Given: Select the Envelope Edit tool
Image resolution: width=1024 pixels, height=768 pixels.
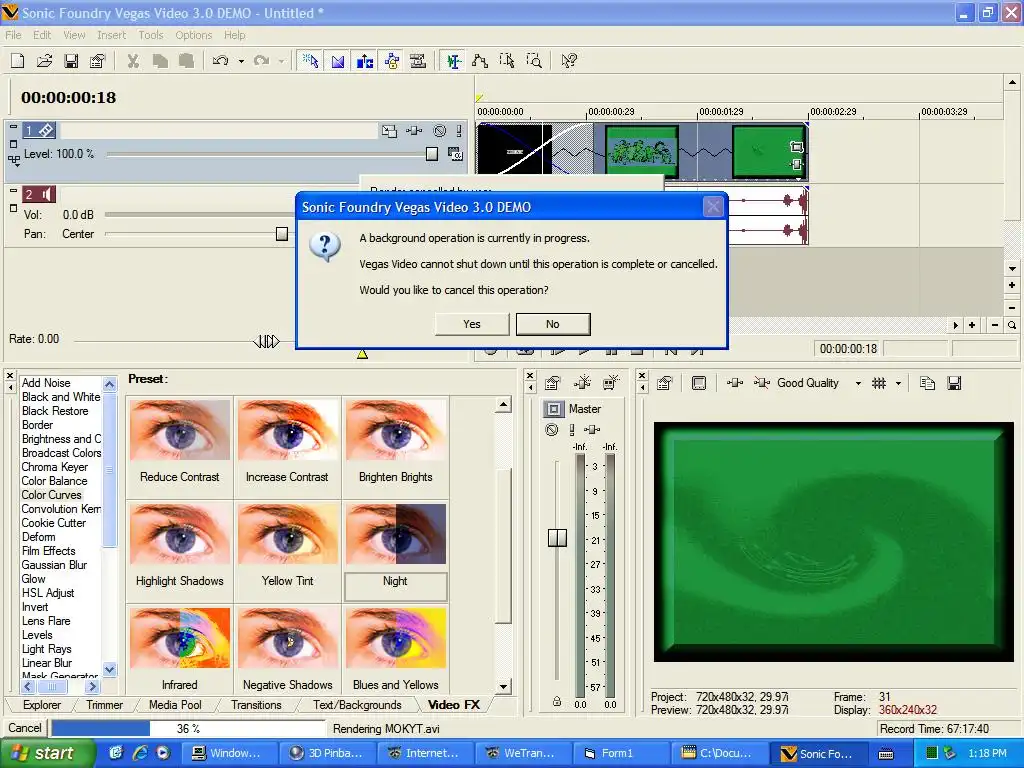Looking at the screenshot, I should point(480,61).
